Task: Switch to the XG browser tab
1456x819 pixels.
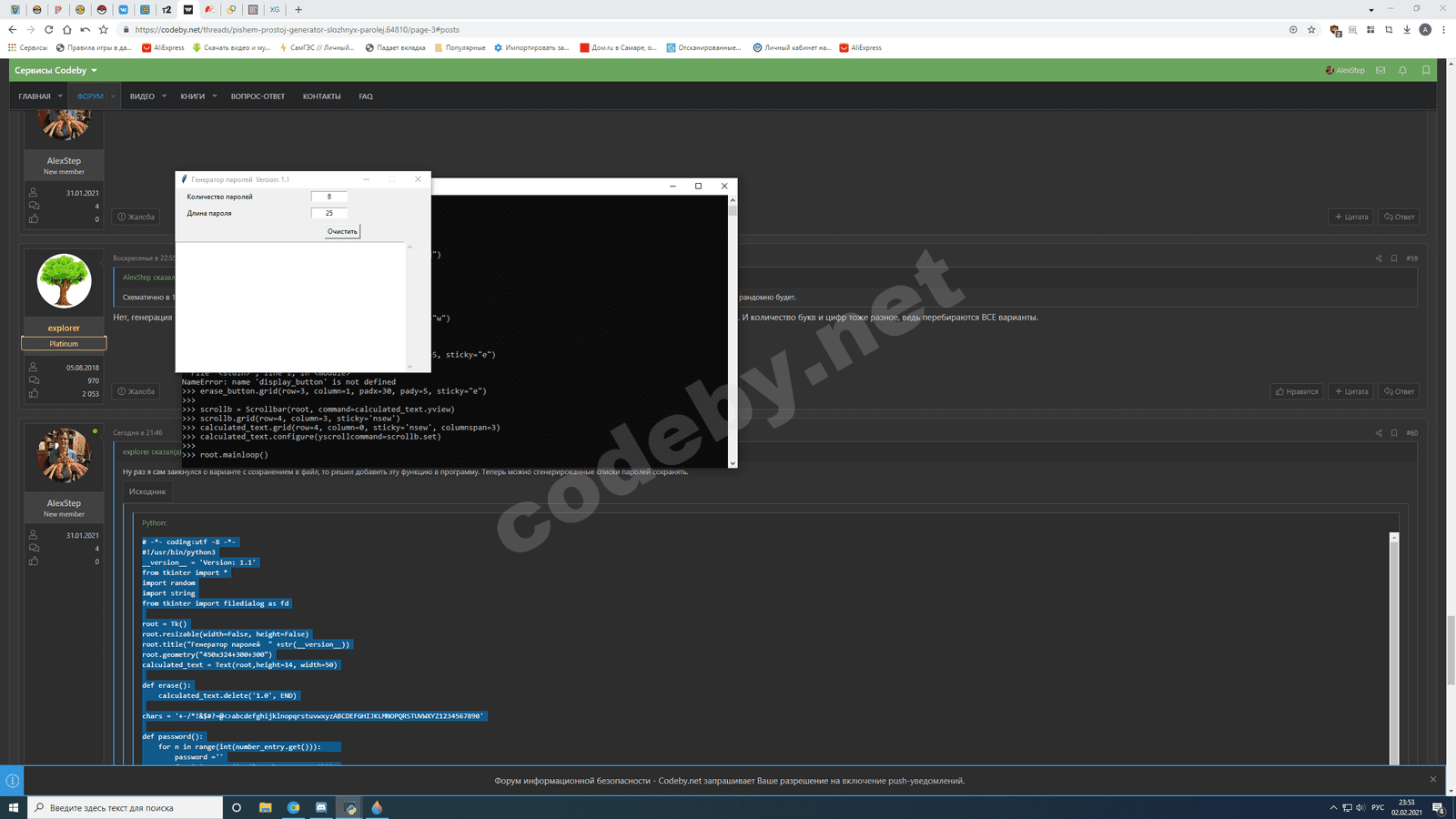Action: tap(275, 10)
